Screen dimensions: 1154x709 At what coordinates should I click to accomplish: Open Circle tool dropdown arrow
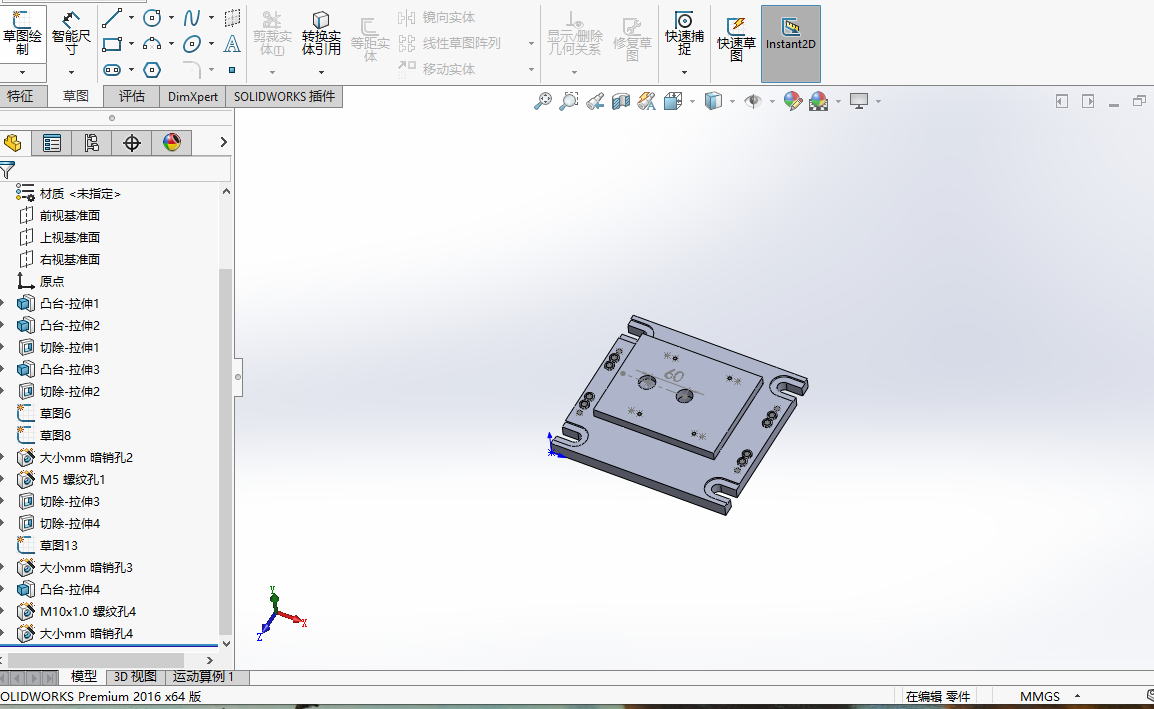tap(171, 18)
